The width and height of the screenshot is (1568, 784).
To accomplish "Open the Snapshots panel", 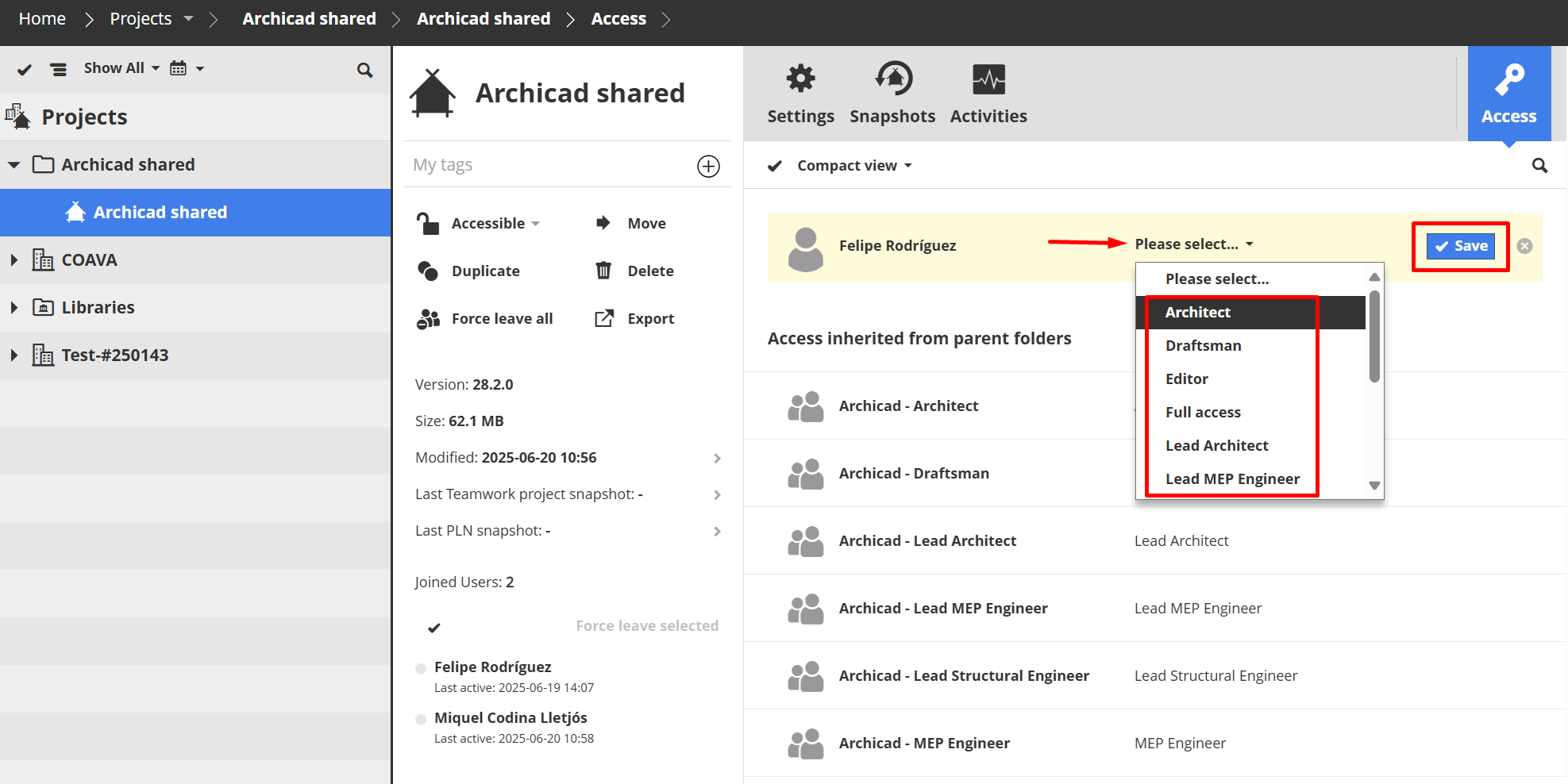I will click(892, 94).
